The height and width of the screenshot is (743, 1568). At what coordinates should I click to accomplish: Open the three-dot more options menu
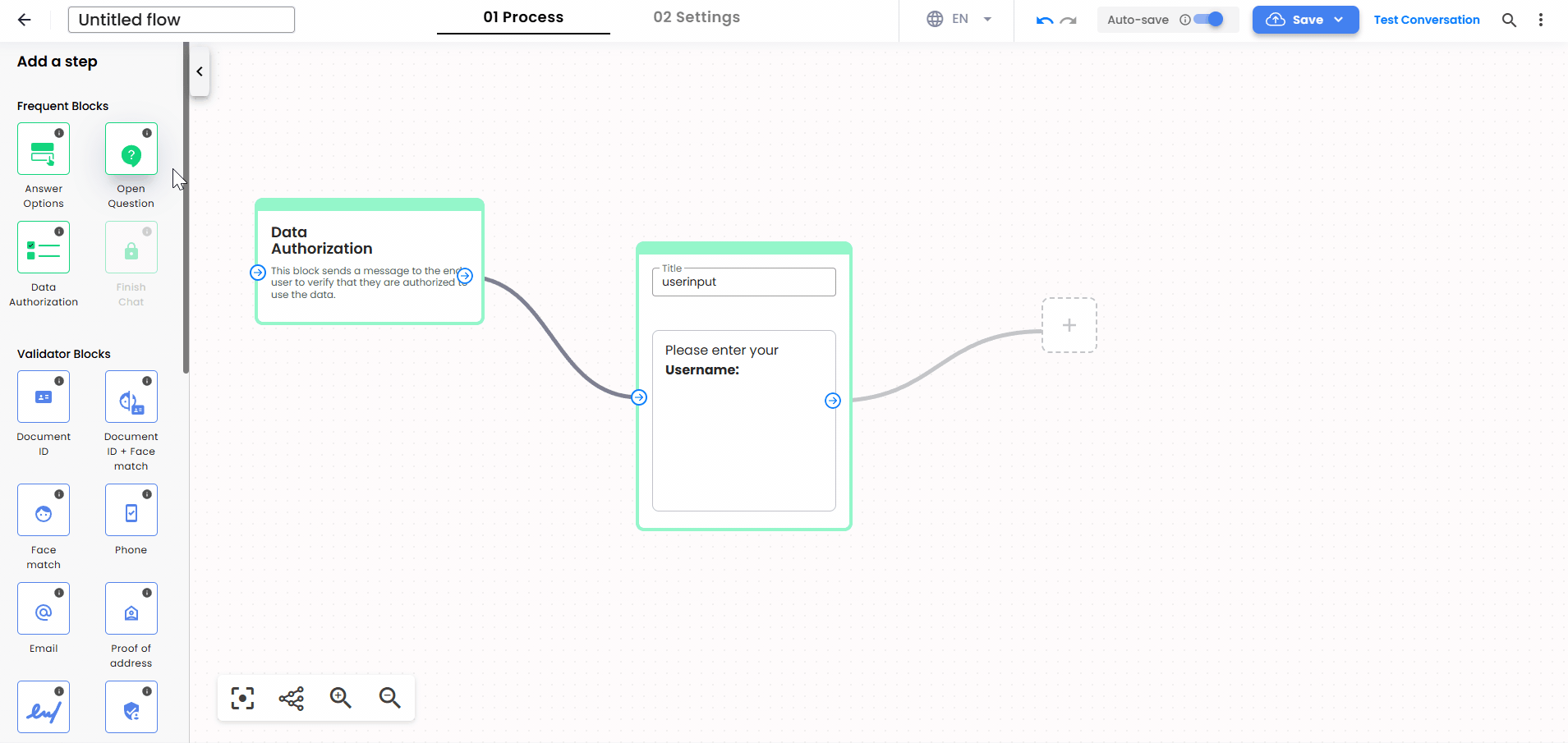point(1540,20)
